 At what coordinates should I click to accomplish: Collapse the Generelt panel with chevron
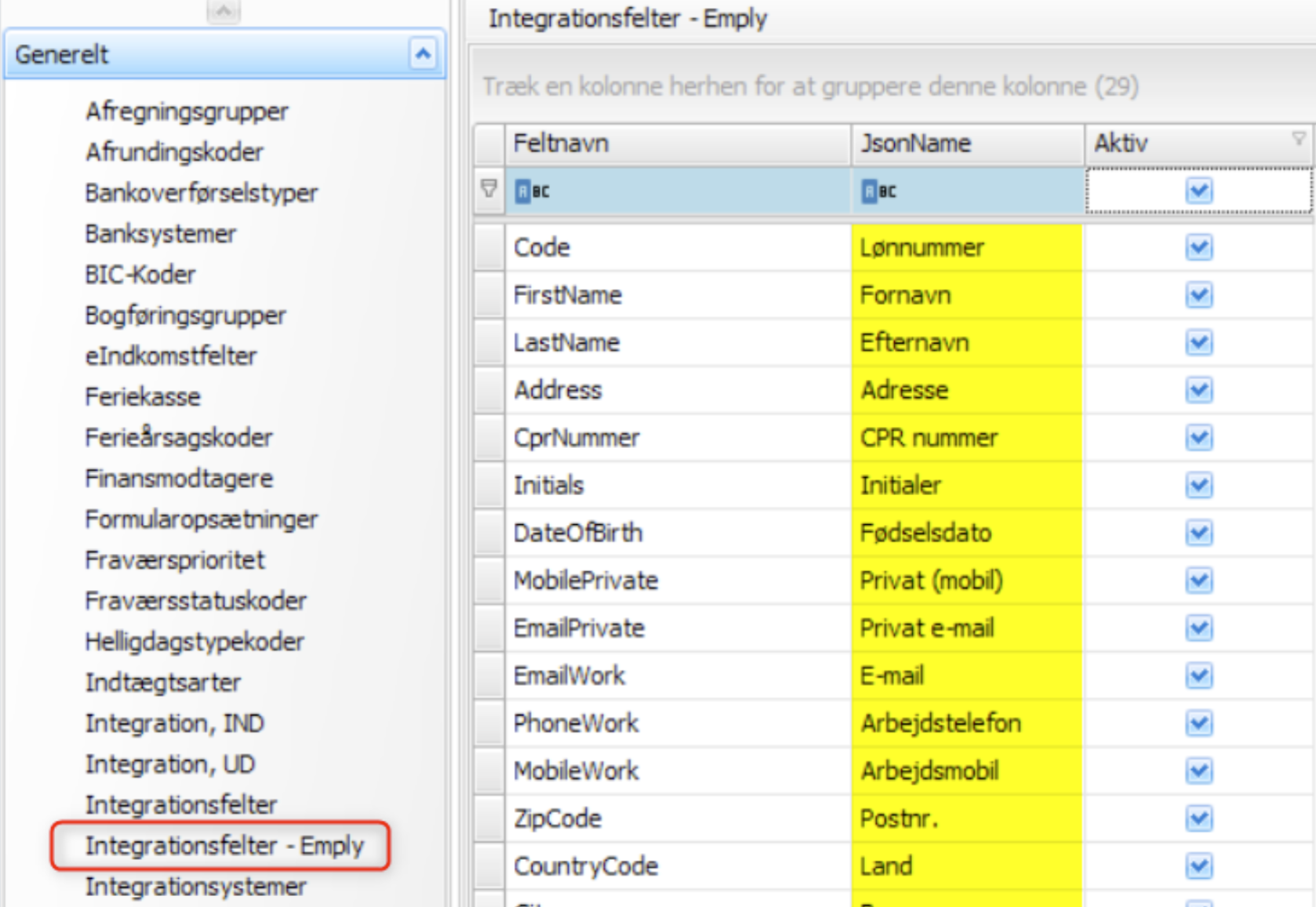423,54
